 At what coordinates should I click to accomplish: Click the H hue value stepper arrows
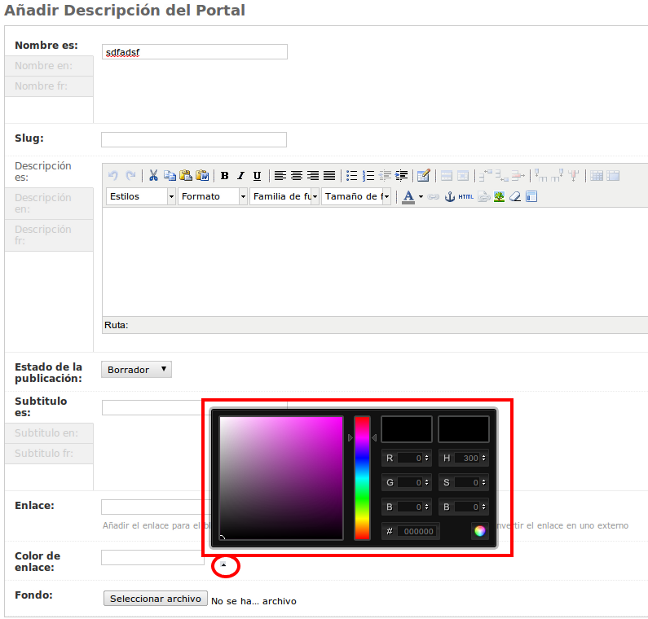pos(484,458)
